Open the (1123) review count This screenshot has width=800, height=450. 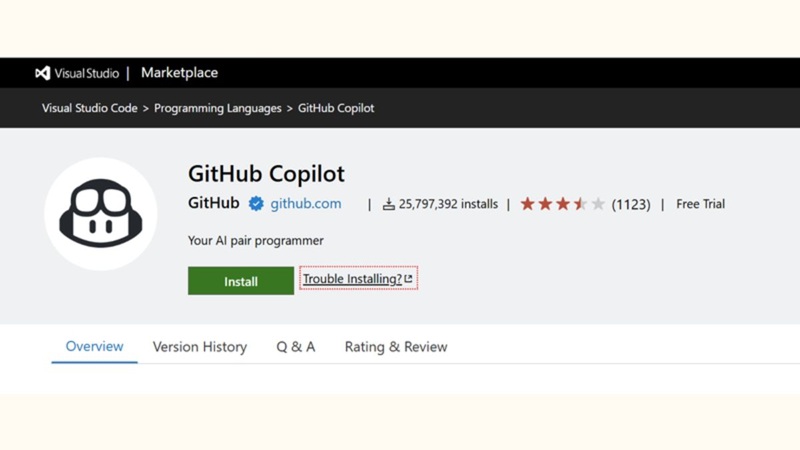[631, 205]
